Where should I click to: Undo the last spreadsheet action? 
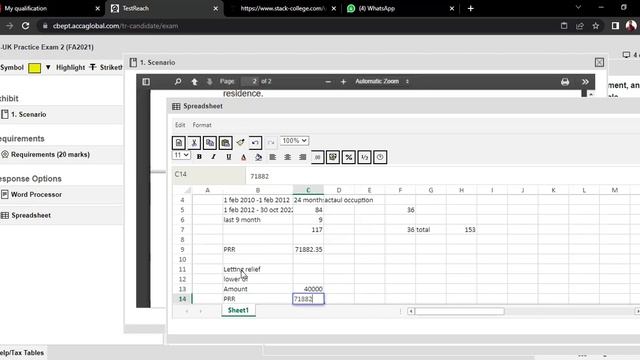click(255, 143)
